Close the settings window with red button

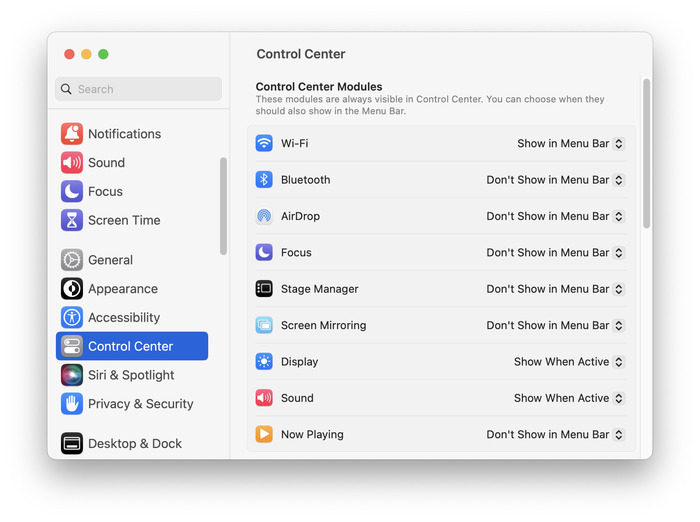pos(69,54)
